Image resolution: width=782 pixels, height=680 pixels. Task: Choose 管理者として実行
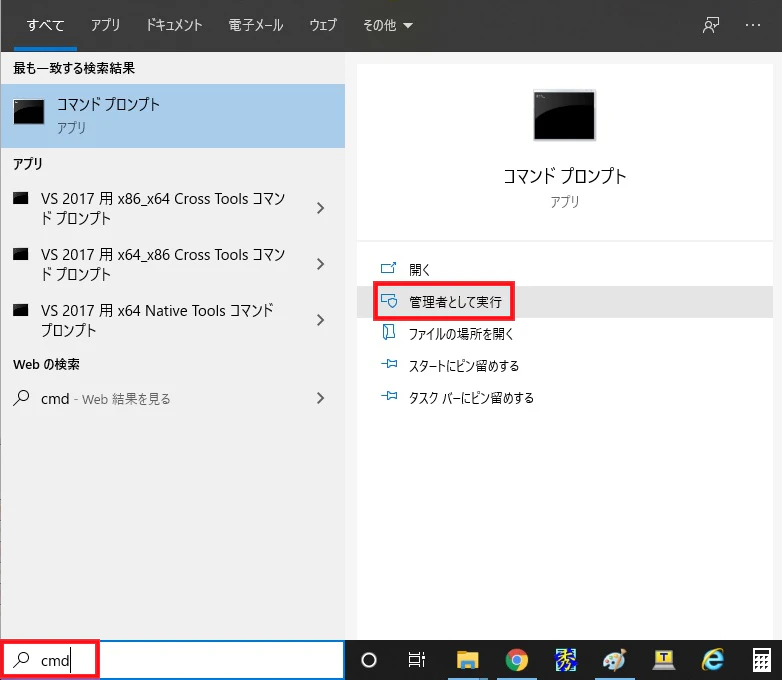point(565,302)
